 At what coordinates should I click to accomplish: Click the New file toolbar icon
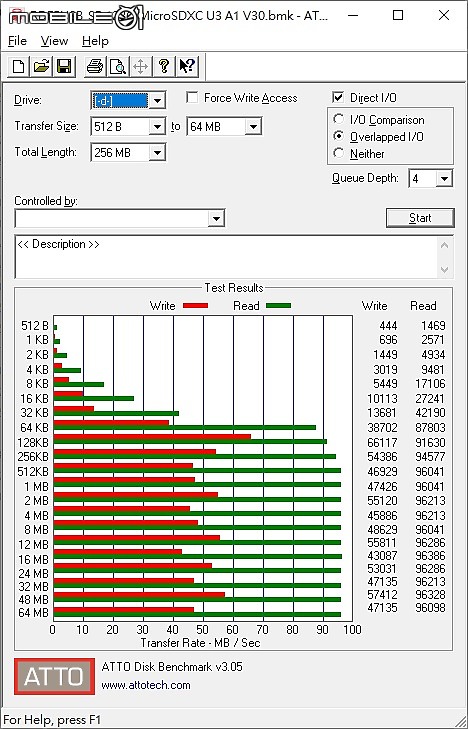18,66
